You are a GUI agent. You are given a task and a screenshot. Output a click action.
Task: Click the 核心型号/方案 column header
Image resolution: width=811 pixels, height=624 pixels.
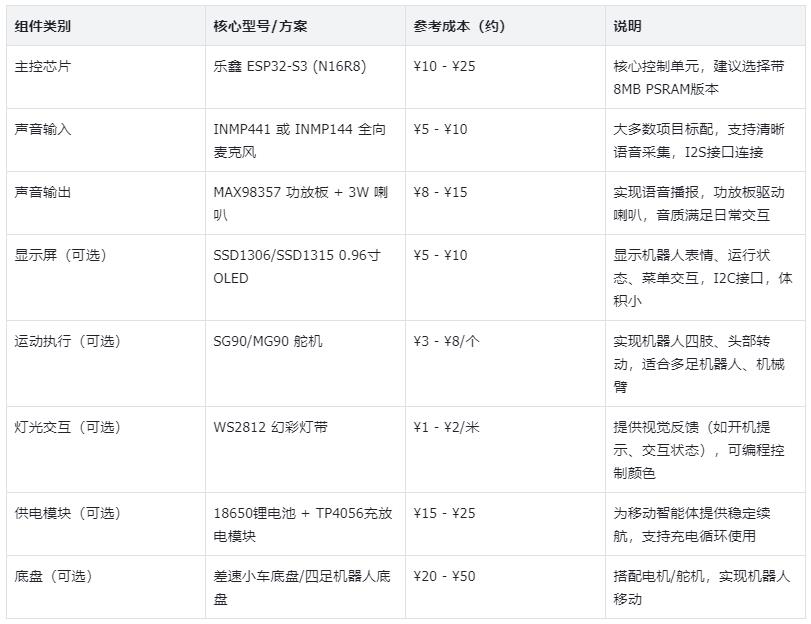pyautogui.click(x=305, y=26)
